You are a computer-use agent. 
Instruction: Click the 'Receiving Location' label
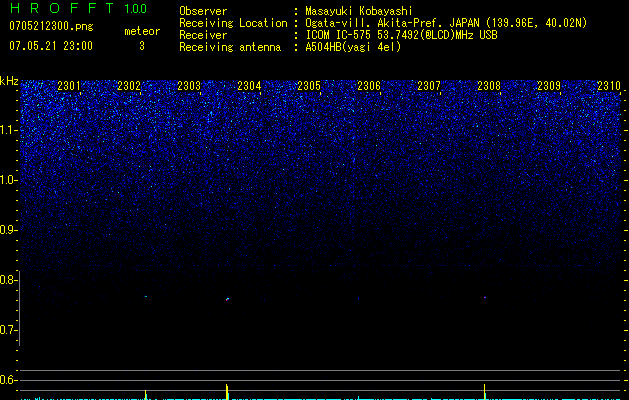coord(233,23)
